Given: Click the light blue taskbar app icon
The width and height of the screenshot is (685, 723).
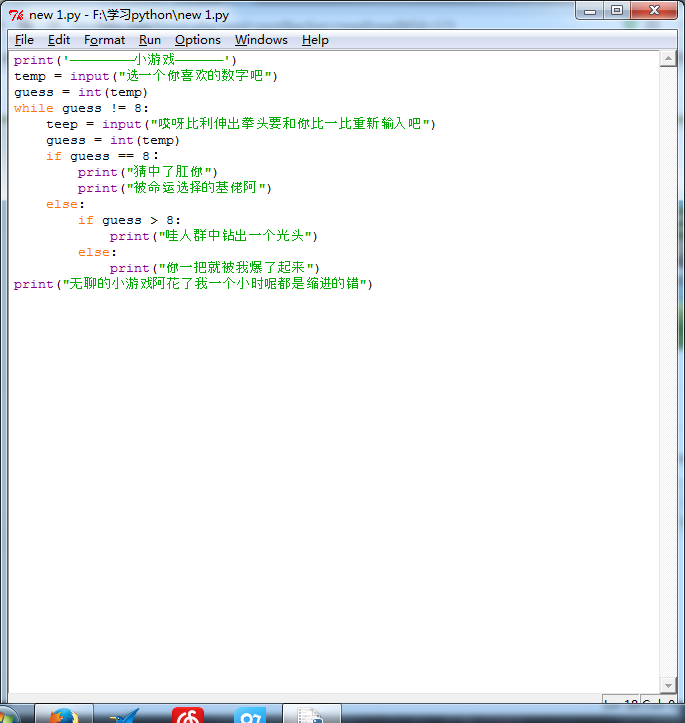Looking at the screenshot, I should click(x=249, y=715).
